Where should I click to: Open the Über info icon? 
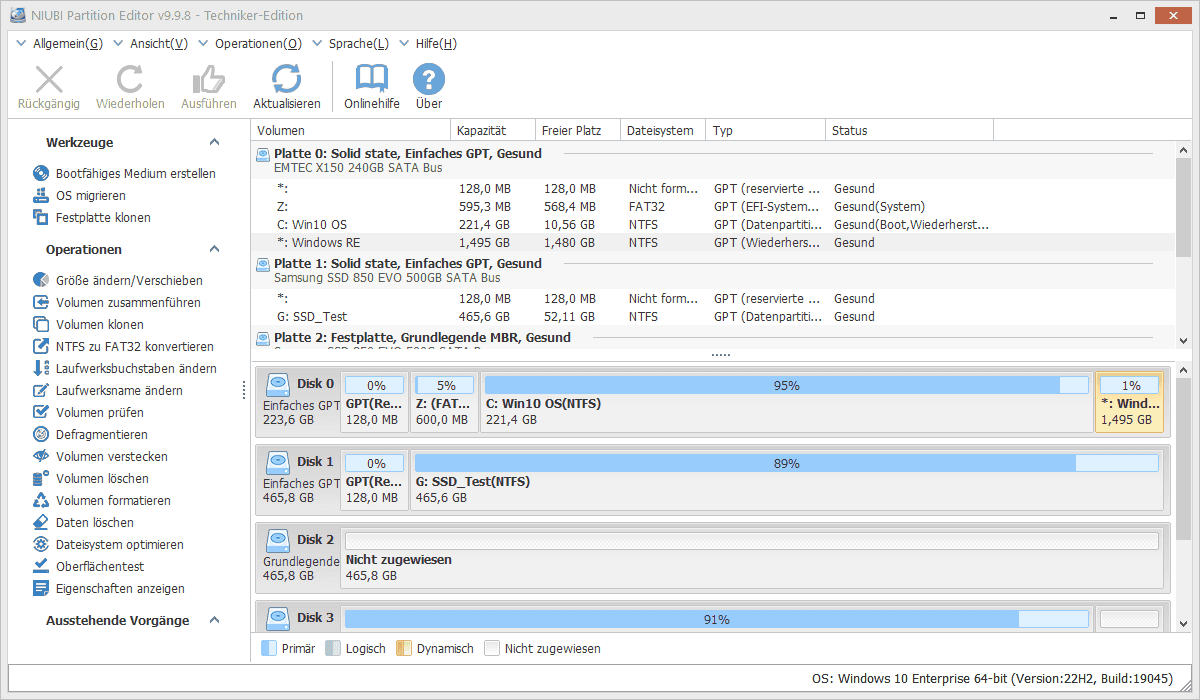pyautogui.click(x=429, y=80)
